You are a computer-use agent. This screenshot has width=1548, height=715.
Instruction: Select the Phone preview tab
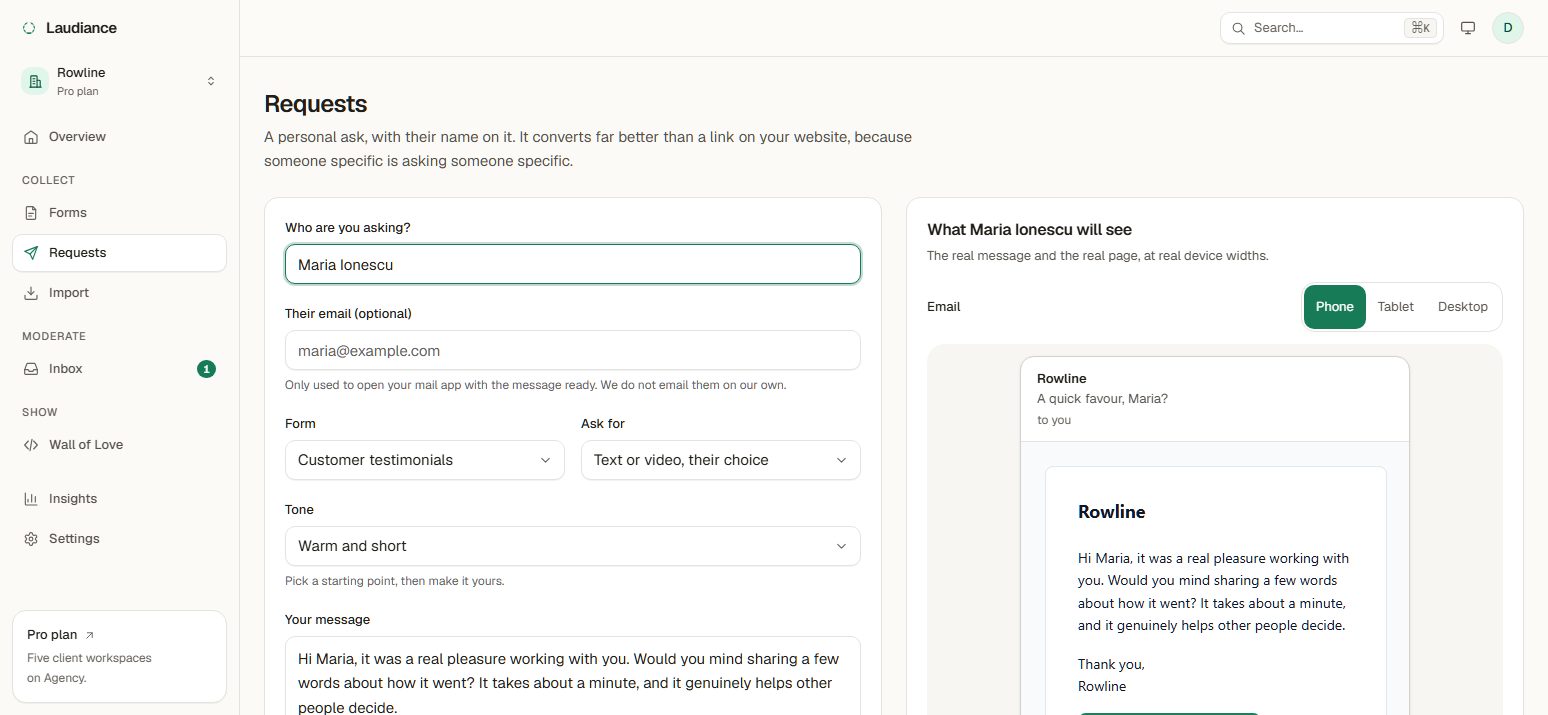(1335, 307)
